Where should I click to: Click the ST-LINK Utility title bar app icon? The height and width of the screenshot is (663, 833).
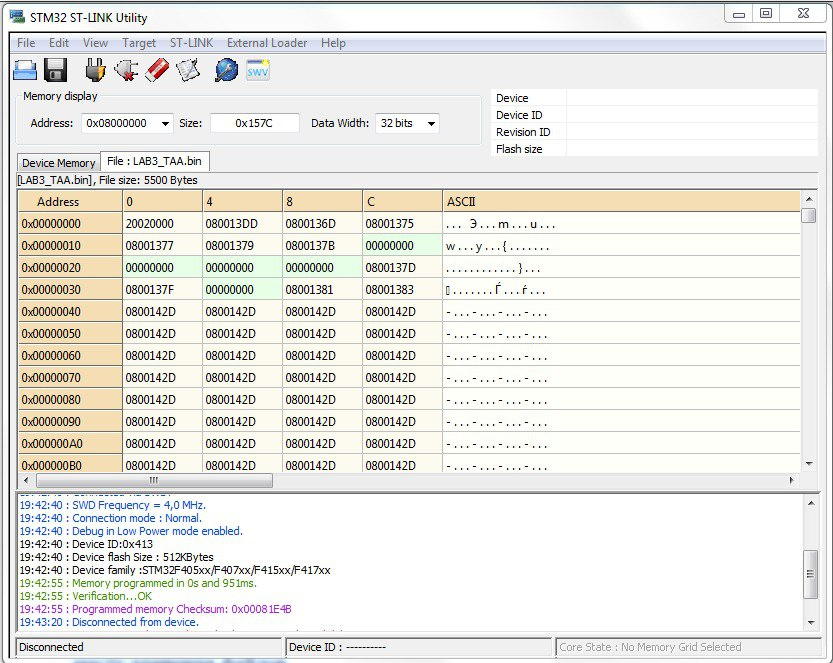tap(18, 16)
